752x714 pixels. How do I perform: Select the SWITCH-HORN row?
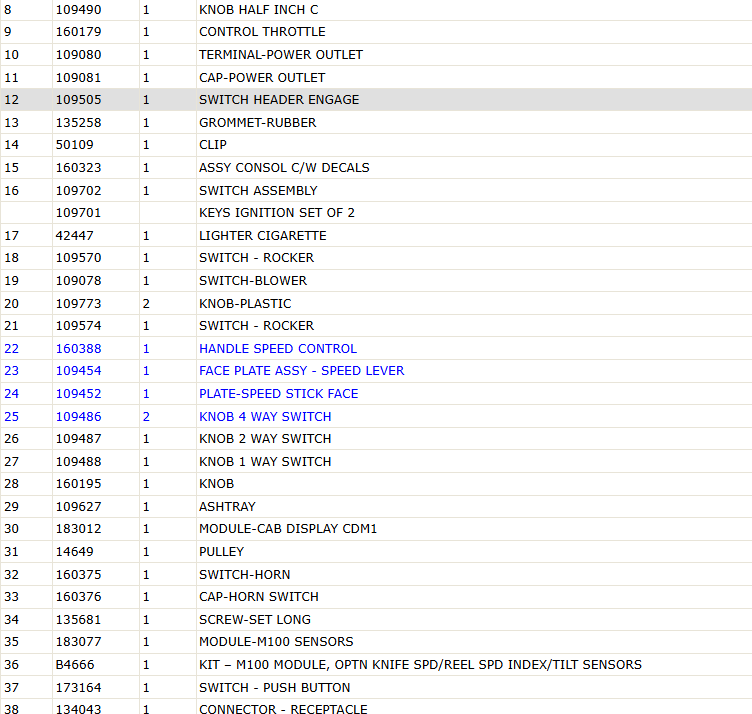376,574
